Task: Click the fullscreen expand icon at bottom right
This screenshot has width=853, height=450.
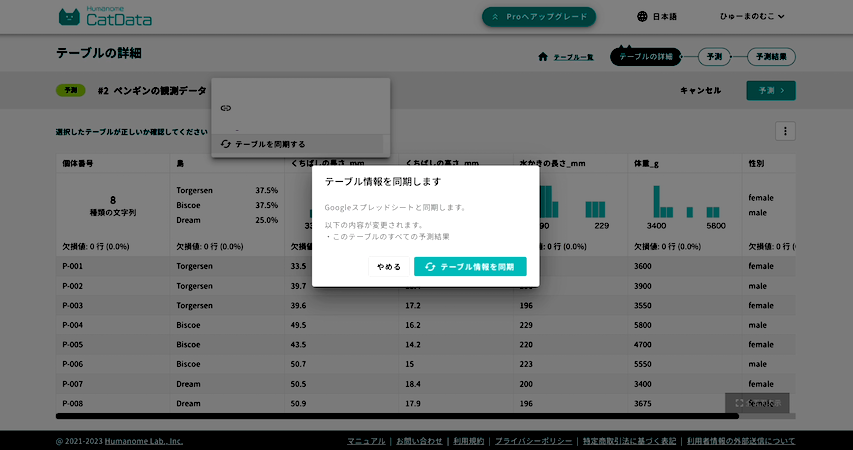Action: coord(739,403)
